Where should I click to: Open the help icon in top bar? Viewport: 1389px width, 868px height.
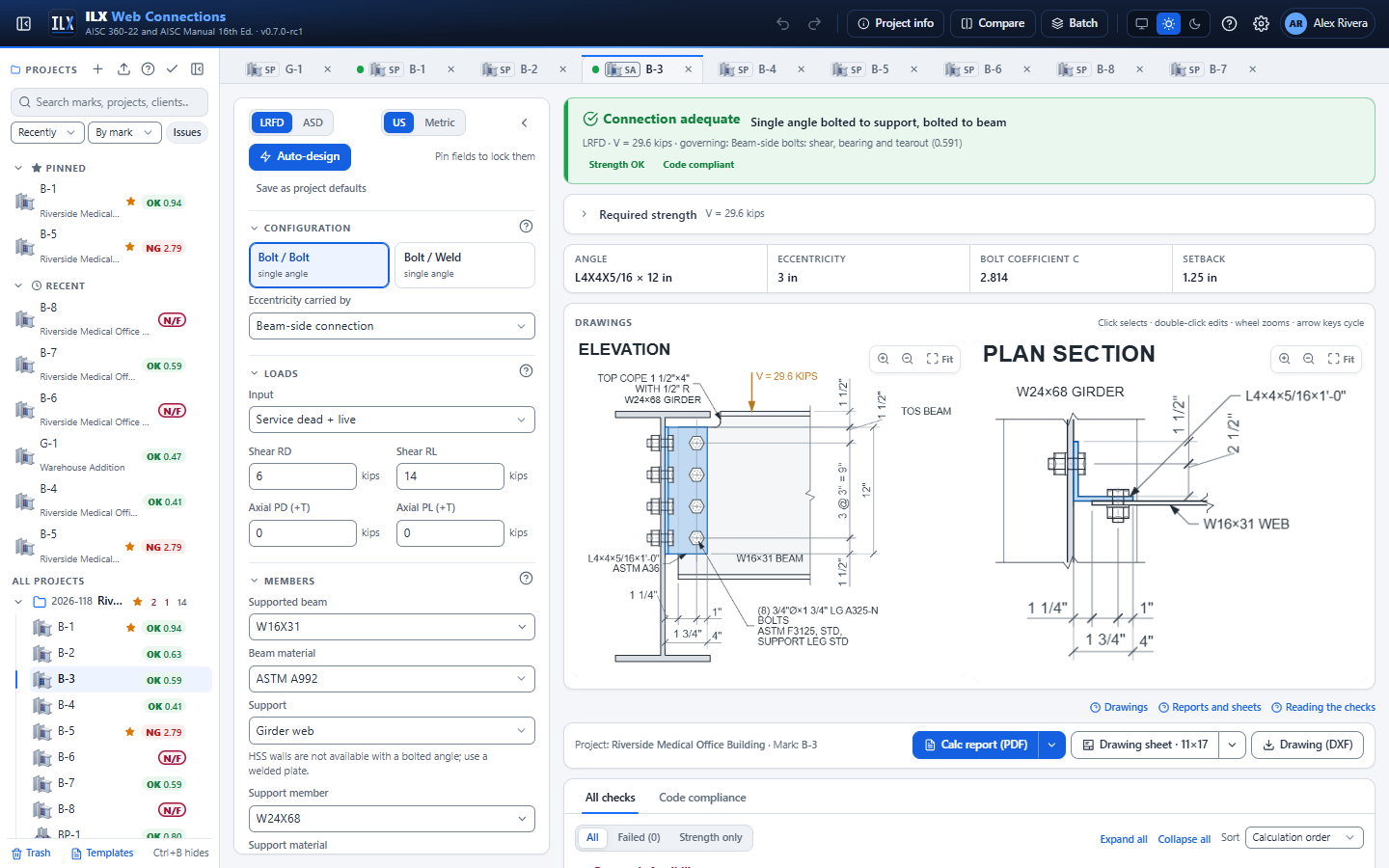tap(1229, 23)
